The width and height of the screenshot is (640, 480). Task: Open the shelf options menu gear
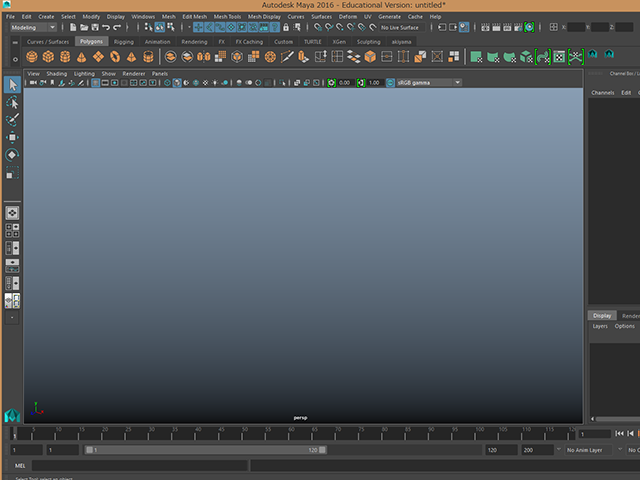[x=15, y=59]
